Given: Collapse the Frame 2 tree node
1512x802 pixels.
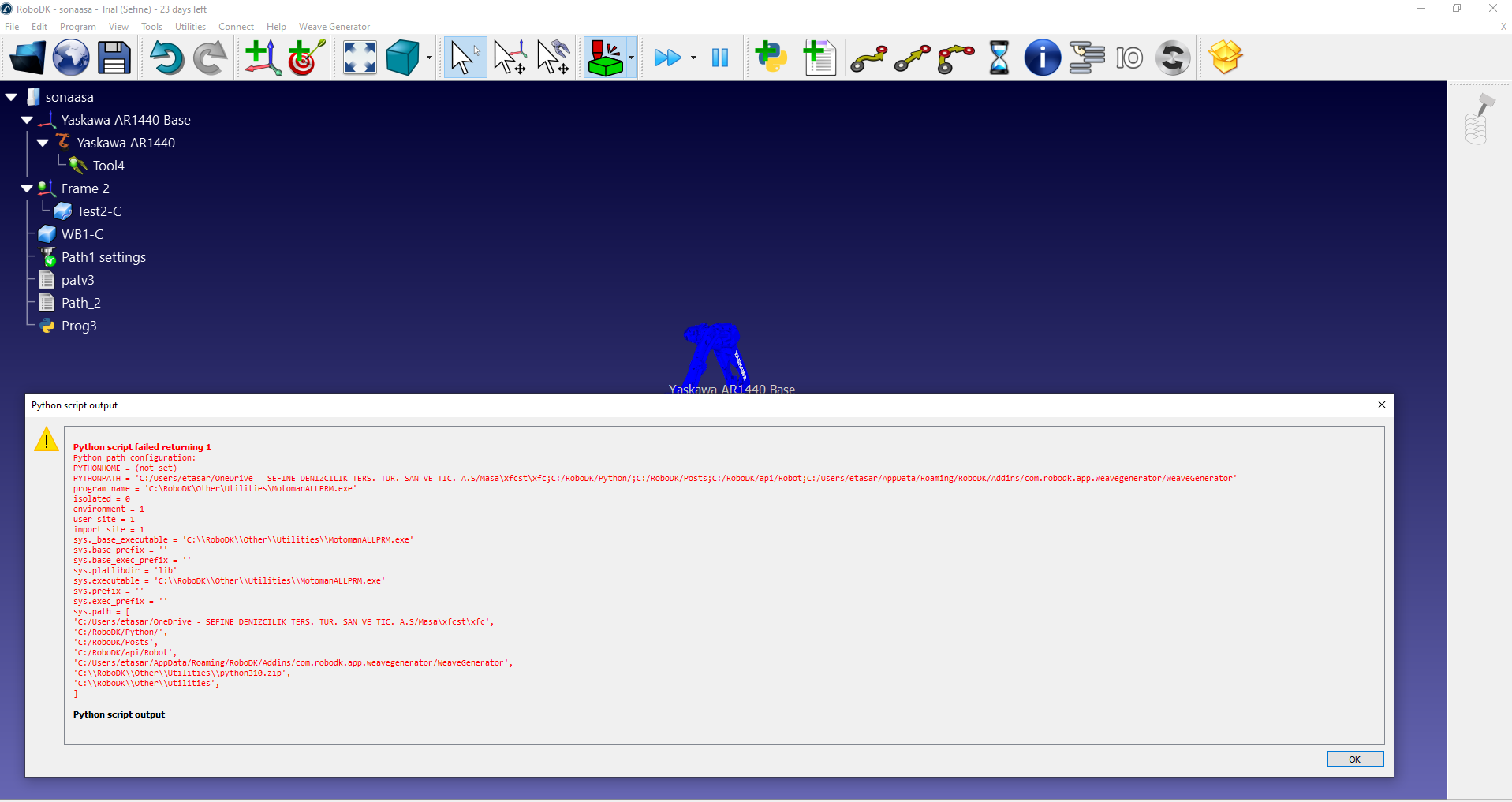Looking at the screenshot, I should tap(27, 188).
